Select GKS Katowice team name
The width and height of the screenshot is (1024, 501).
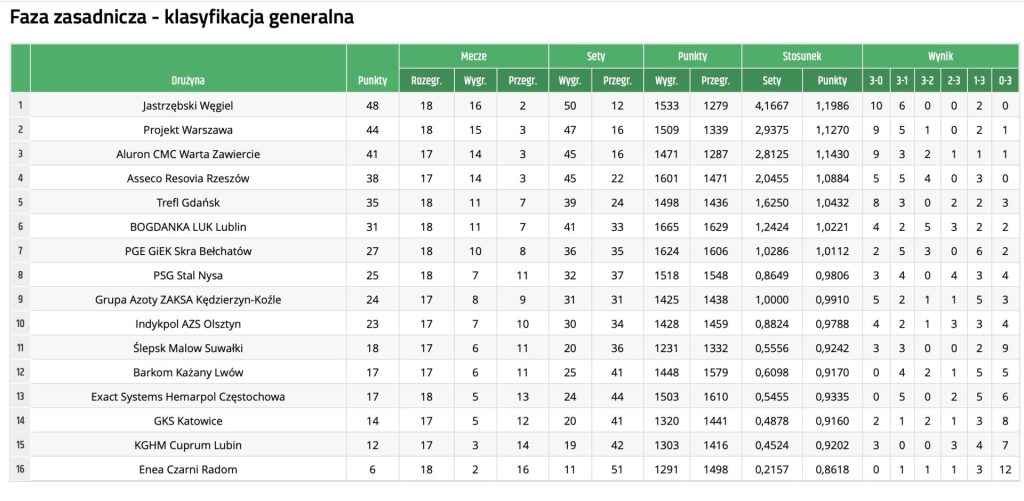(x=187, y=421)
